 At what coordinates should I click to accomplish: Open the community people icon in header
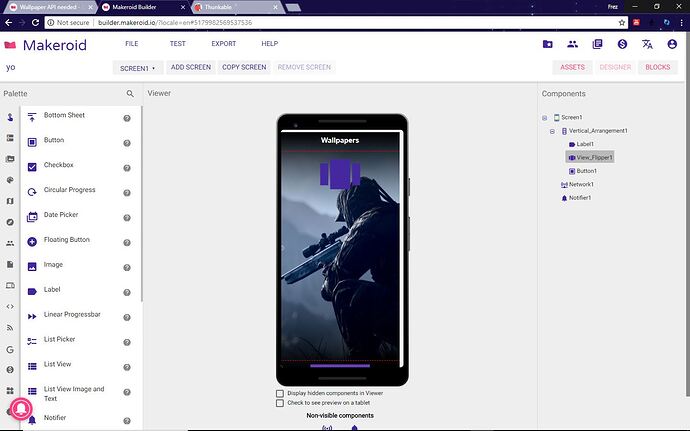[573, 44]
